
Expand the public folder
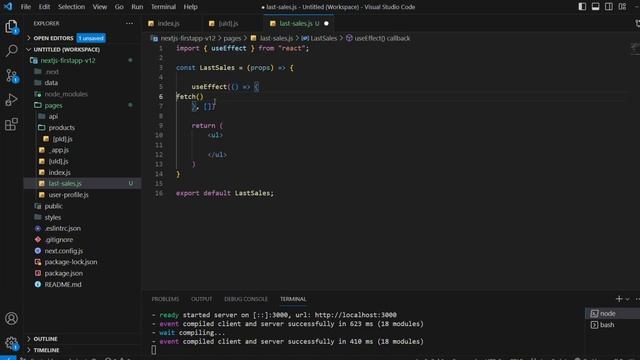tap(53, 206)
